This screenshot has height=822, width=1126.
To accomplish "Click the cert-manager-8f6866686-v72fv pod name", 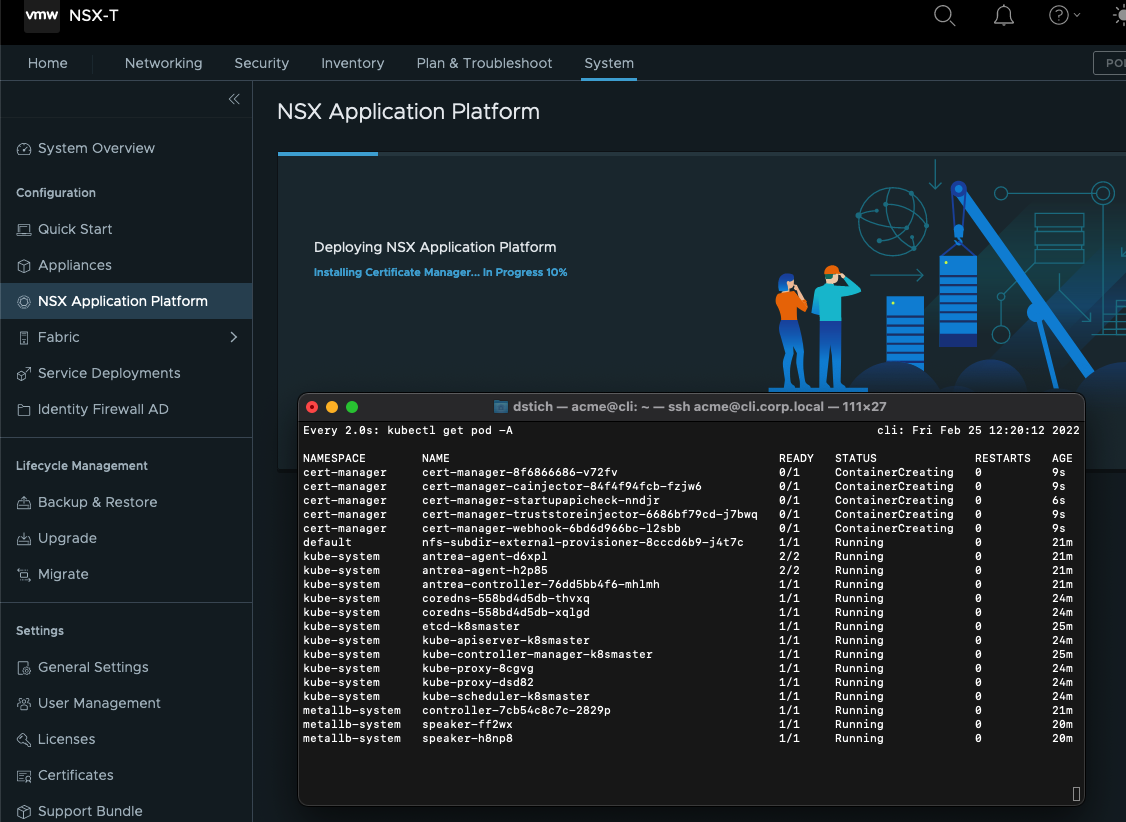I will [519, 472].
